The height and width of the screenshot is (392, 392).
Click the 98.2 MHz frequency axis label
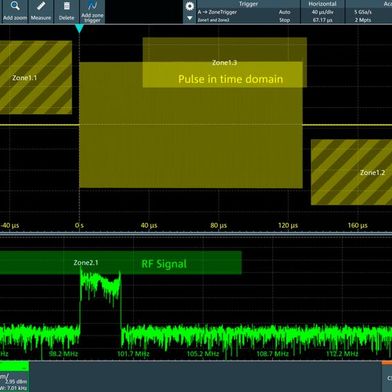coord(63,354)
